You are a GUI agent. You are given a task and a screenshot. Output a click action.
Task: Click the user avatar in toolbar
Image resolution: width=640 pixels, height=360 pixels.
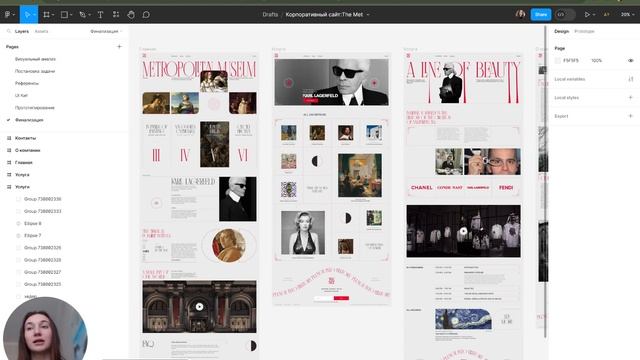[520, 14]
